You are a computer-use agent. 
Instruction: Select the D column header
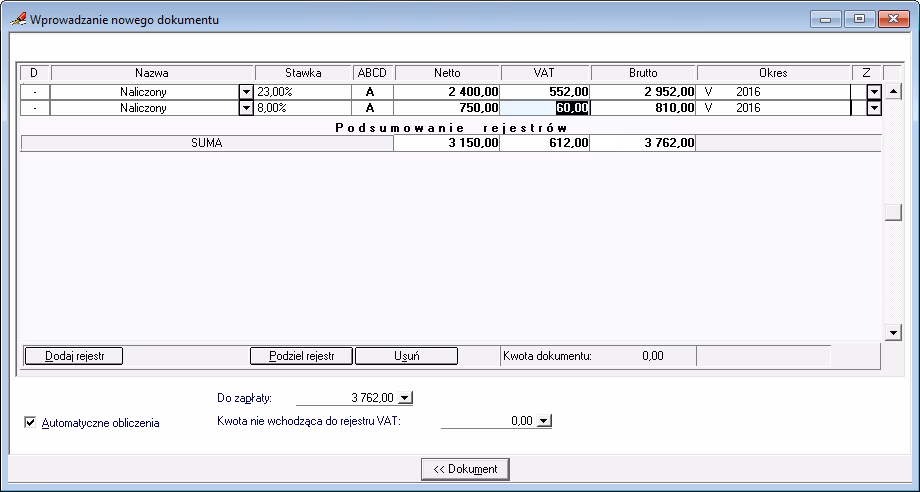click(x=34, y=73)
